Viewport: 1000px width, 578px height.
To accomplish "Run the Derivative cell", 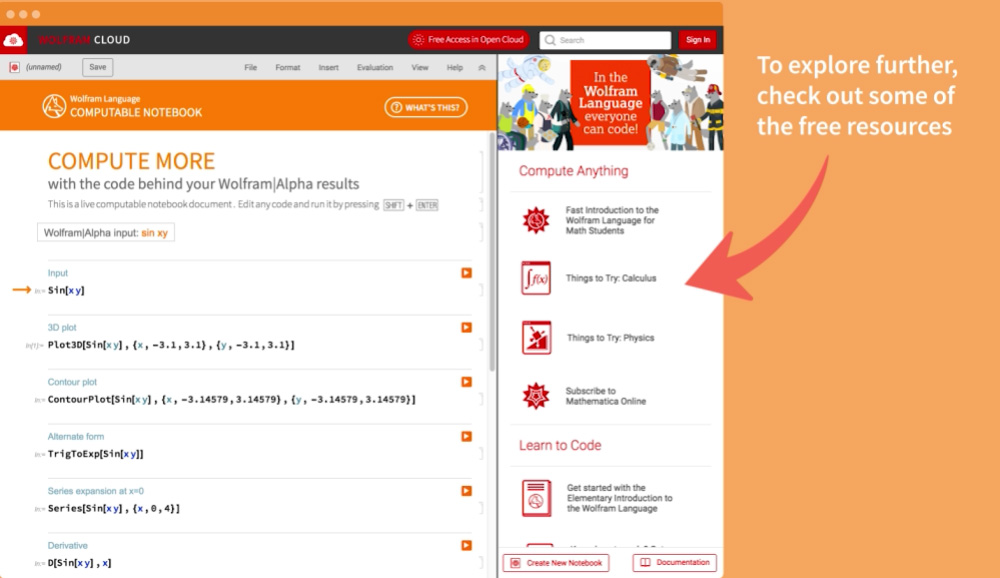I will [466, 545].
